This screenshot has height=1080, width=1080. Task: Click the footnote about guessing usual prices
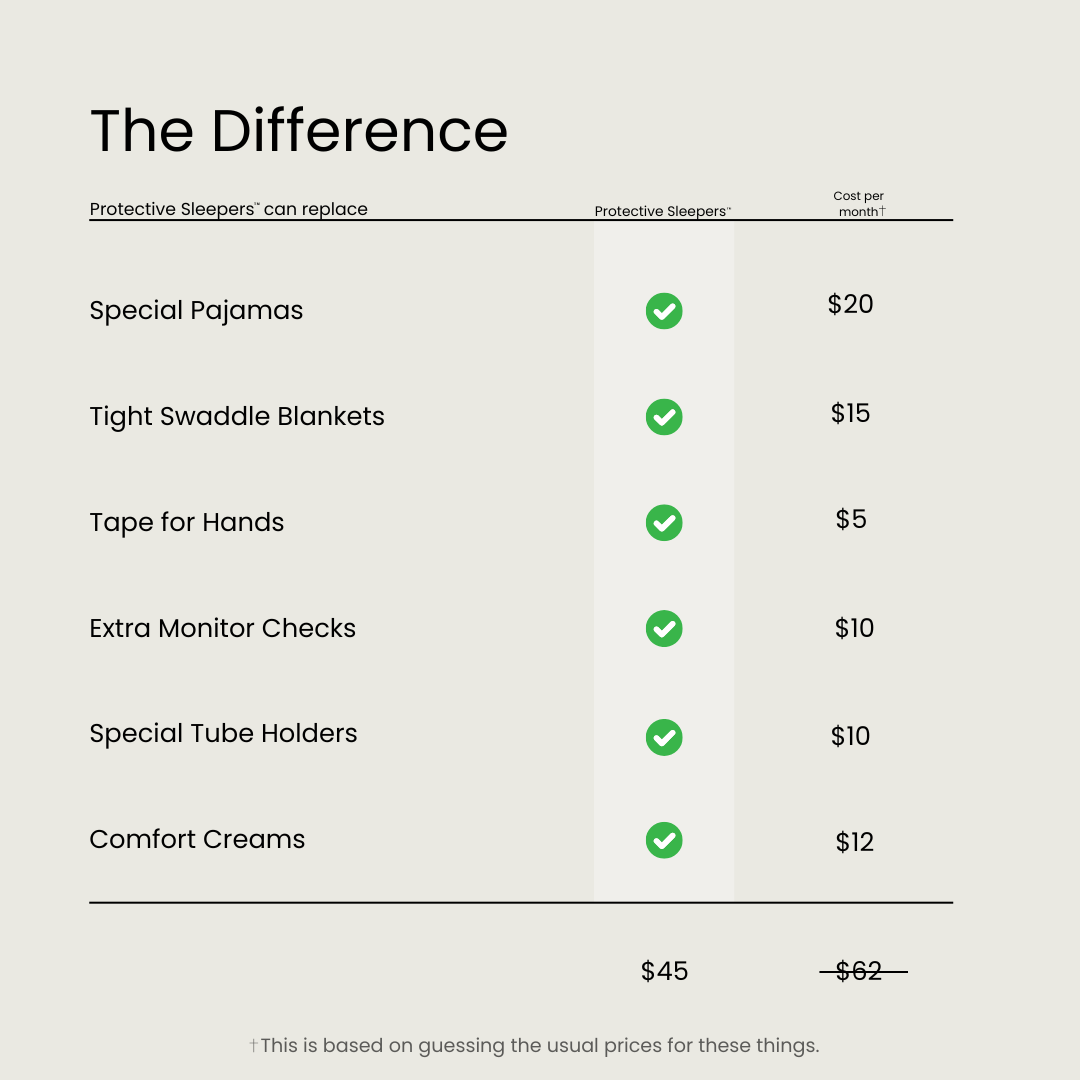coord(534,1046)
